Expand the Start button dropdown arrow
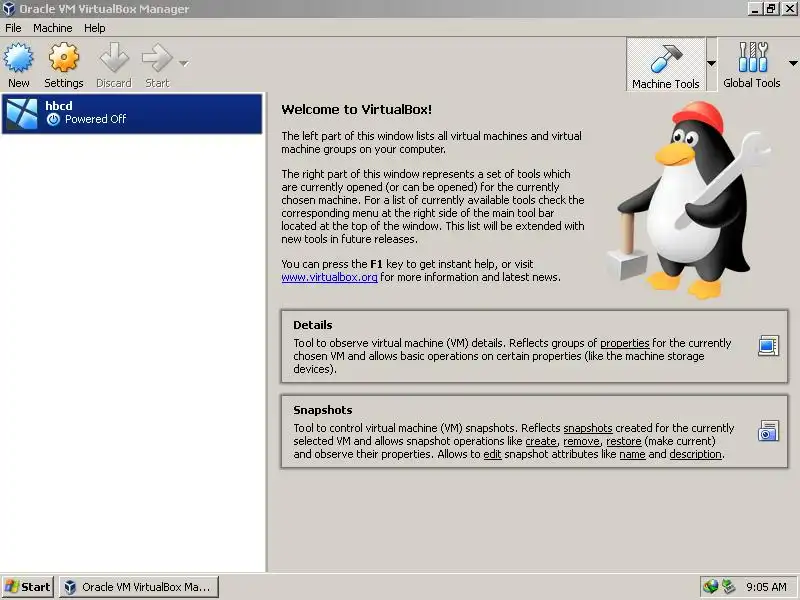The image size is (800, 600). pos(184,63)
